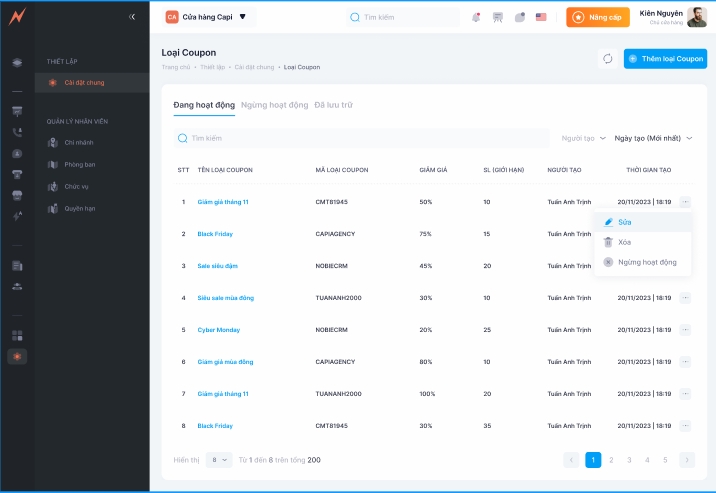Click the notification bell icon
Screen dimensions: 716x493
(475, 17)
